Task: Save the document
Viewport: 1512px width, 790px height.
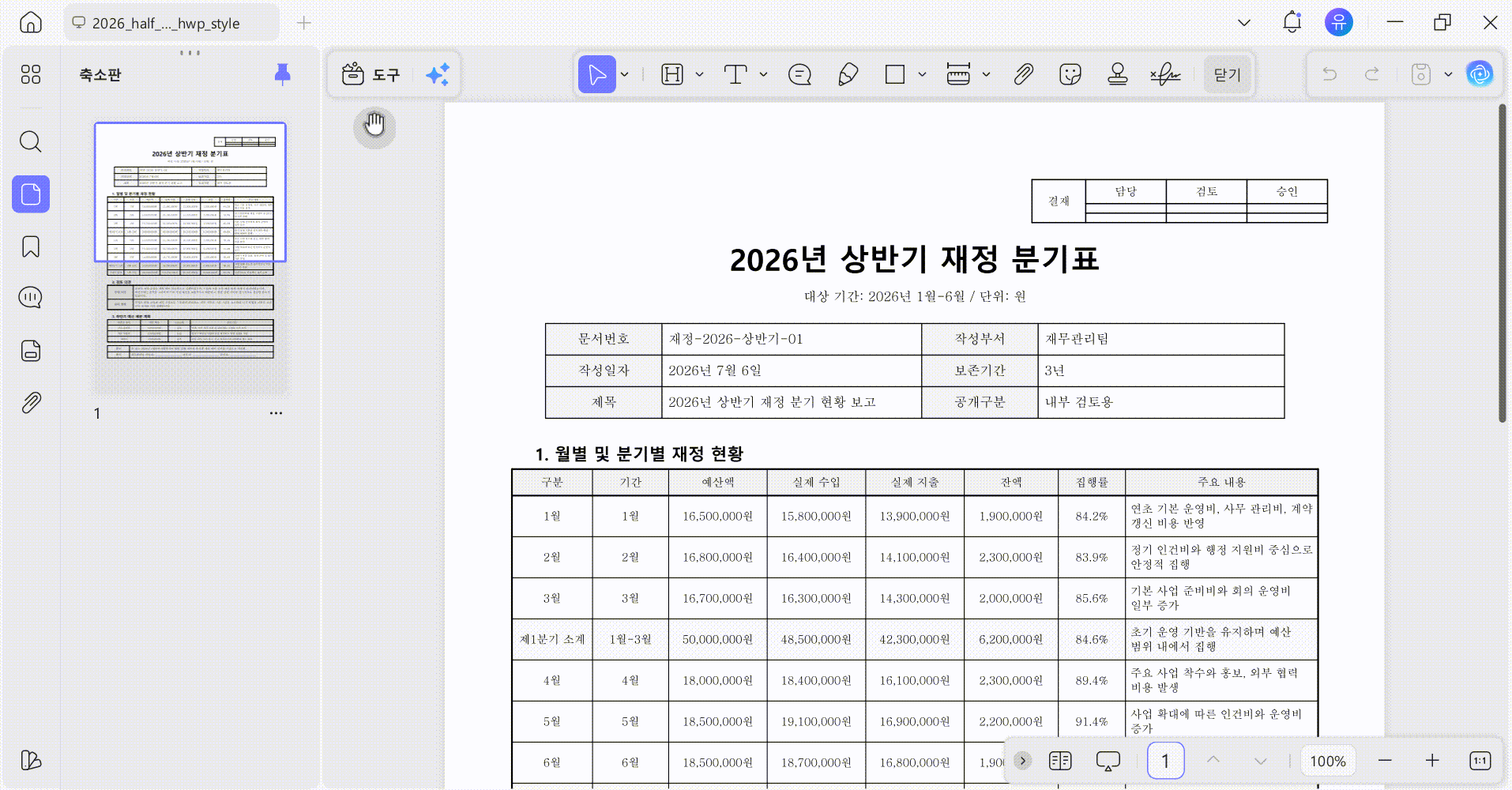Action: coord(1420,74)
